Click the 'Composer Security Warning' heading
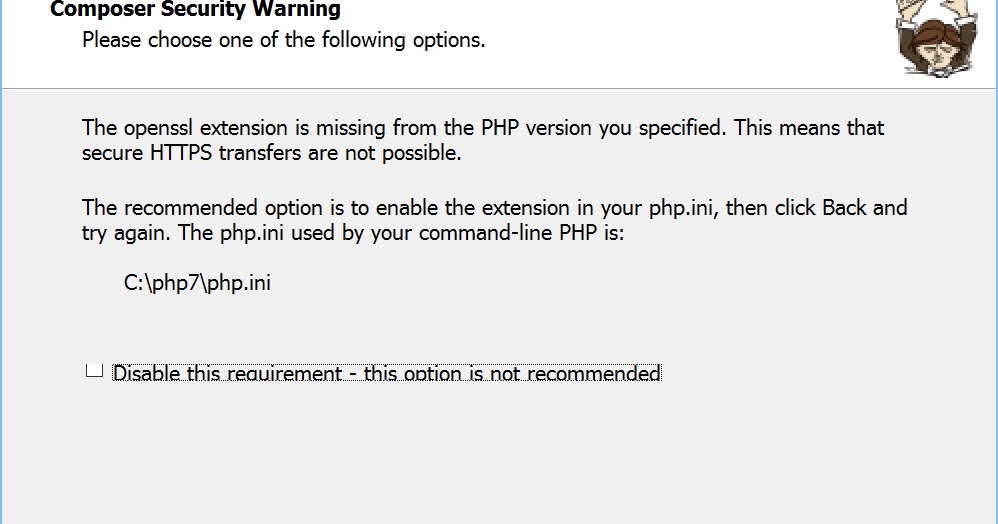 [195, 9]
